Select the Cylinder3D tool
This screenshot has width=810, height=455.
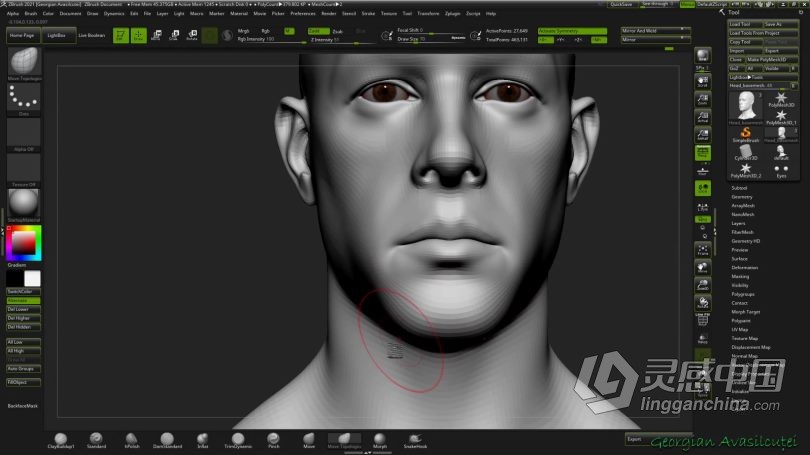pyautogui.click(x=745, y=152)
